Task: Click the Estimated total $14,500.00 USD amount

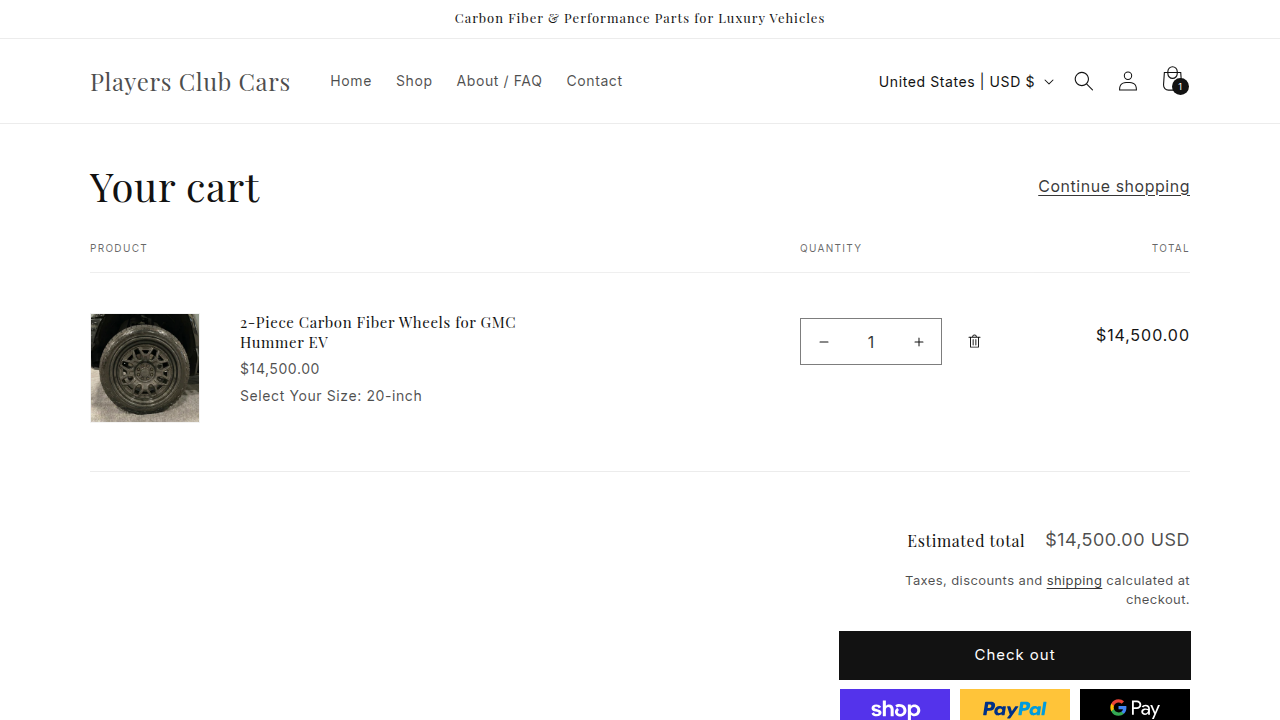Action: coord(1117,540)
